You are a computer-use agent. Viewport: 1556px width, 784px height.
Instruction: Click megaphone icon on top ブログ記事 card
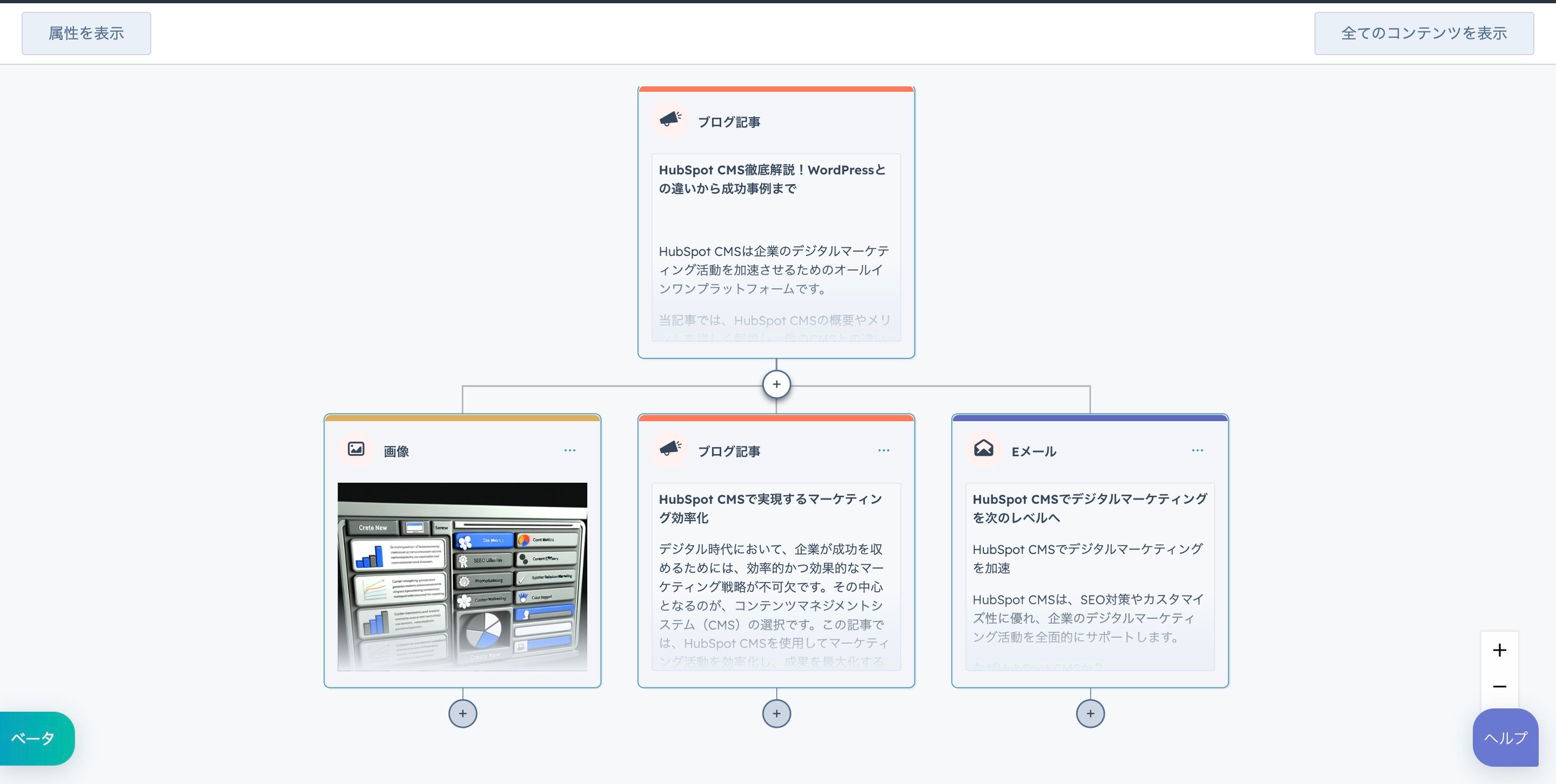670,119
